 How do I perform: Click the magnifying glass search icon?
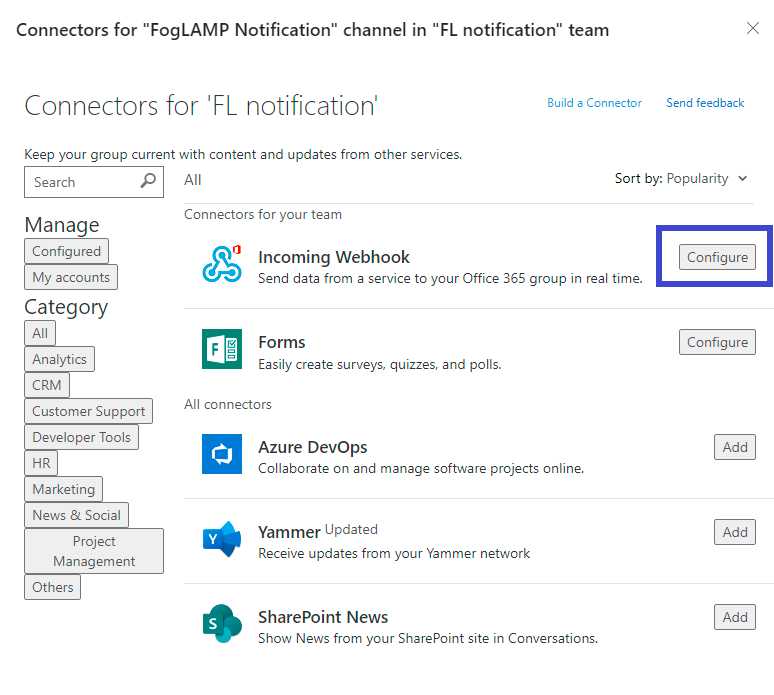click(149, 181)
